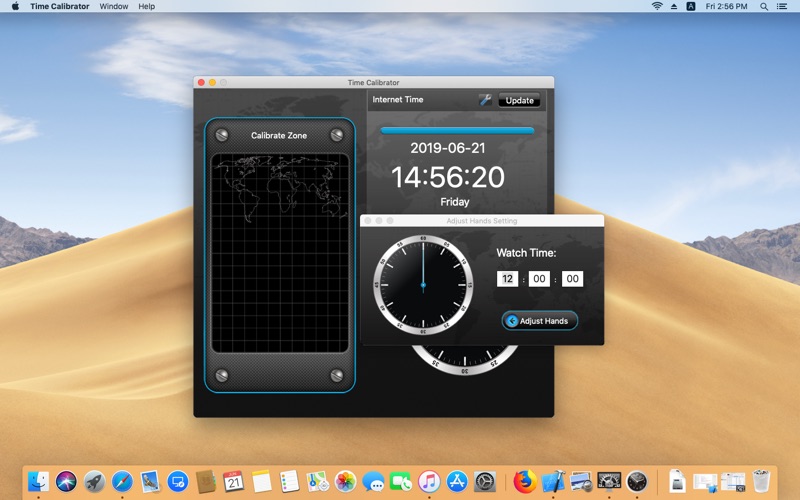Click the Calibrate Zone heading
The width and height of the screenshot is (800, 500).
tap(279, 135)
